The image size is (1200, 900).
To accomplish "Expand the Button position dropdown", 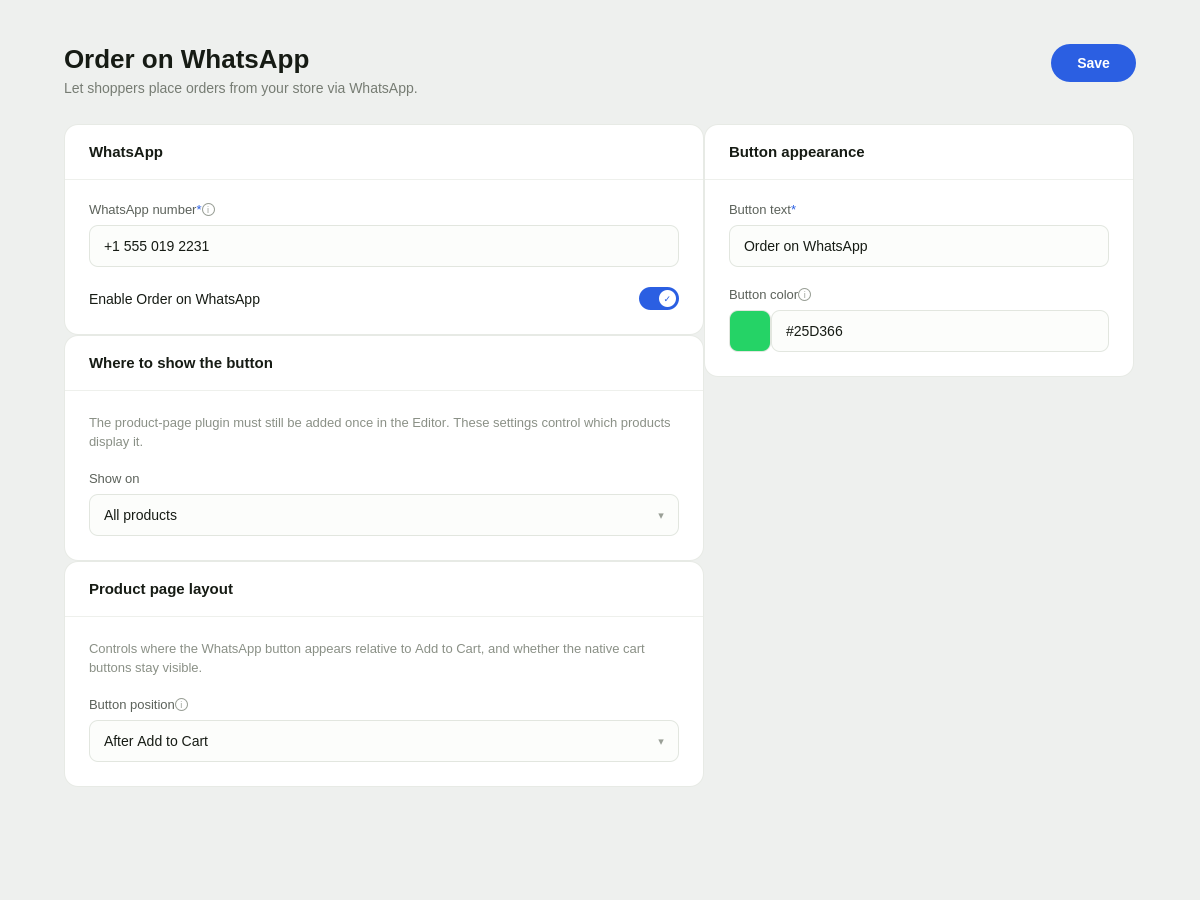I will [384, 741].
